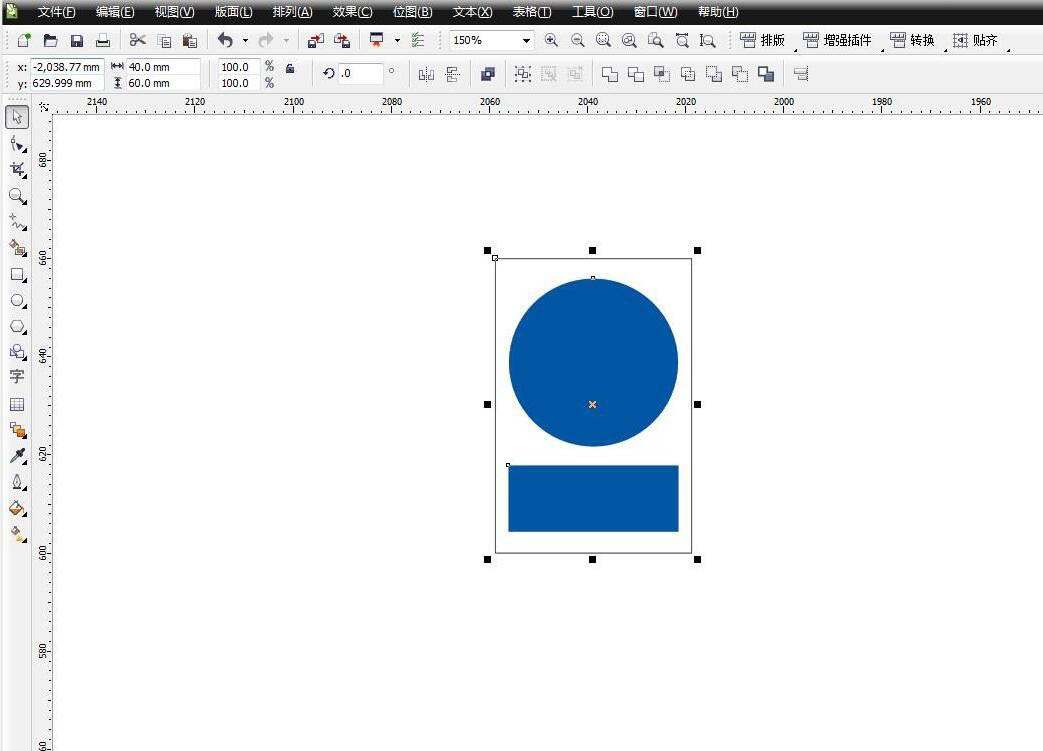Viewport: 1043px width, 751px height.
Task: Select the Pick (arrow) tool
Action: tap(17, 117)
